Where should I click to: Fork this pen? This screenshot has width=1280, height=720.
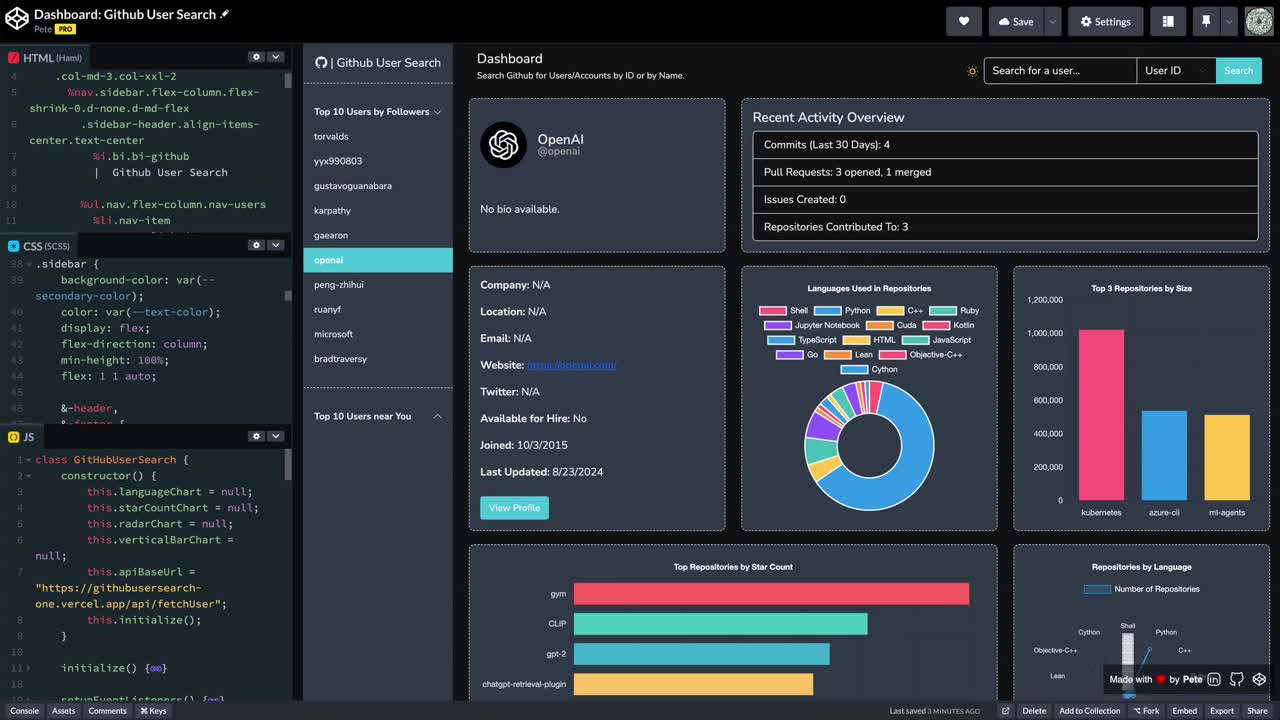point(1147,711)
